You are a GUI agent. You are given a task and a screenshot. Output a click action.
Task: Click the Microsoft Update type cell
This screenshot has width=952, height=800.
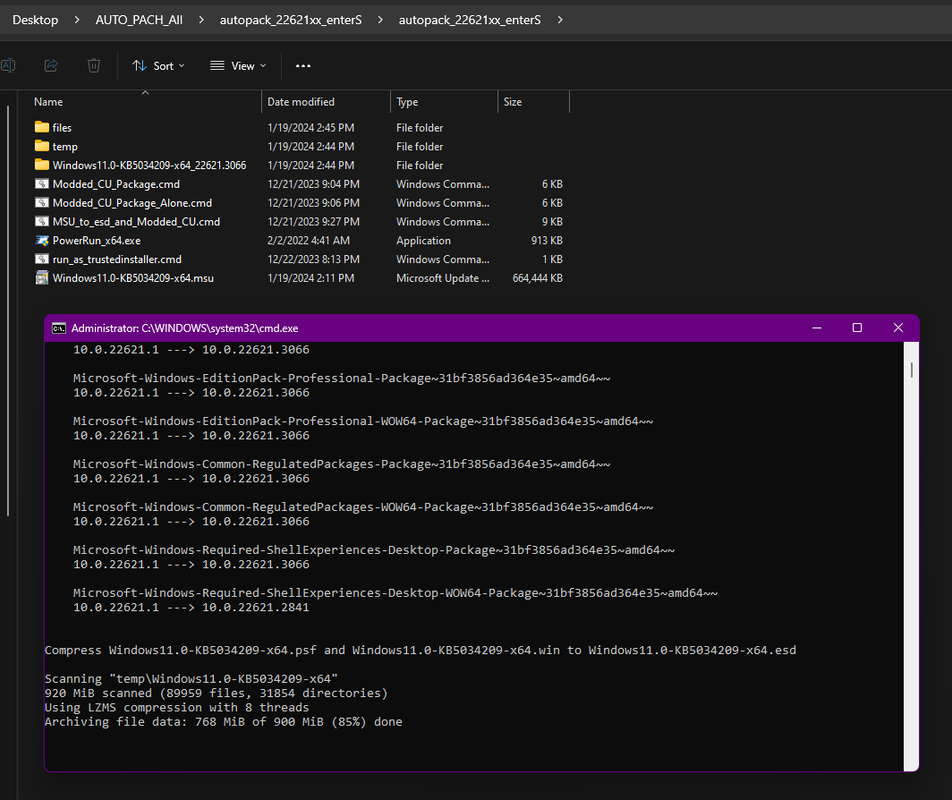coord(443,278)
